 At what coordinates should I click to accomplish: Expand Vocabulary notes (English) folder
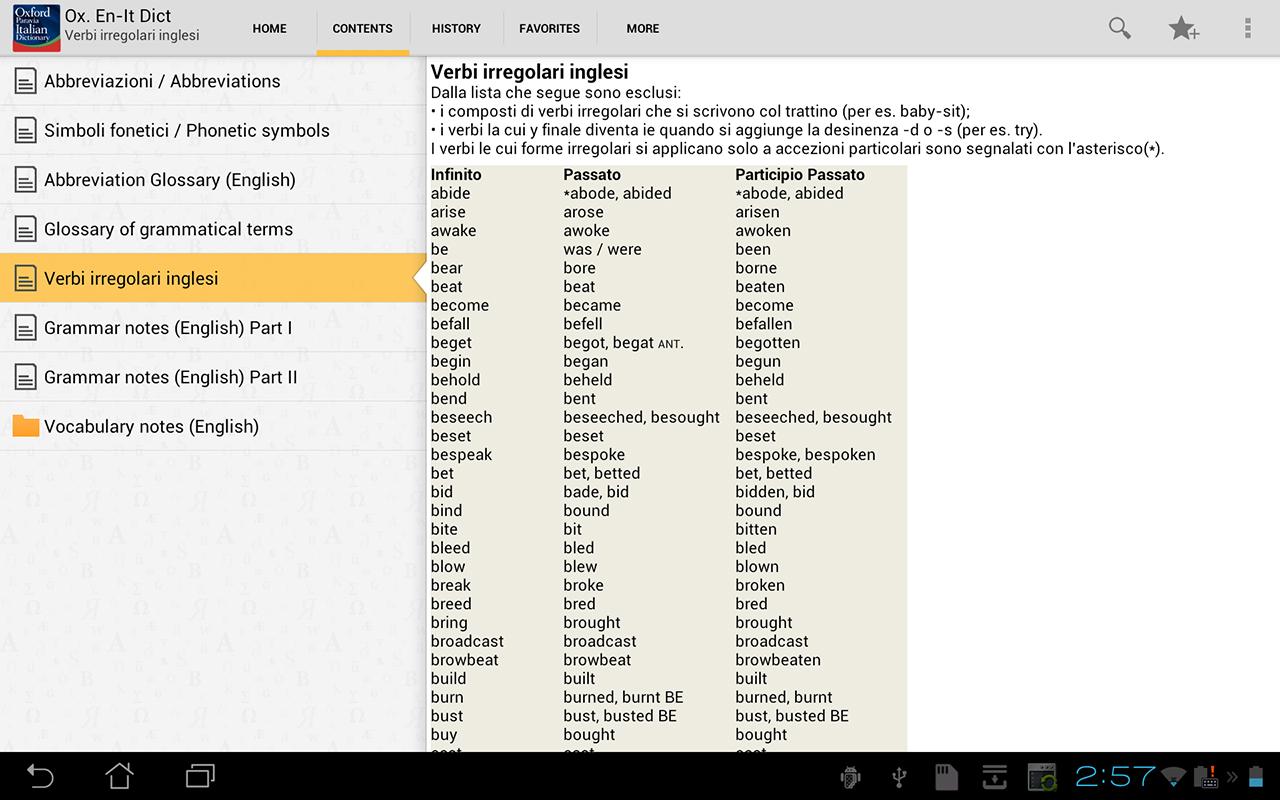[213, 426]
